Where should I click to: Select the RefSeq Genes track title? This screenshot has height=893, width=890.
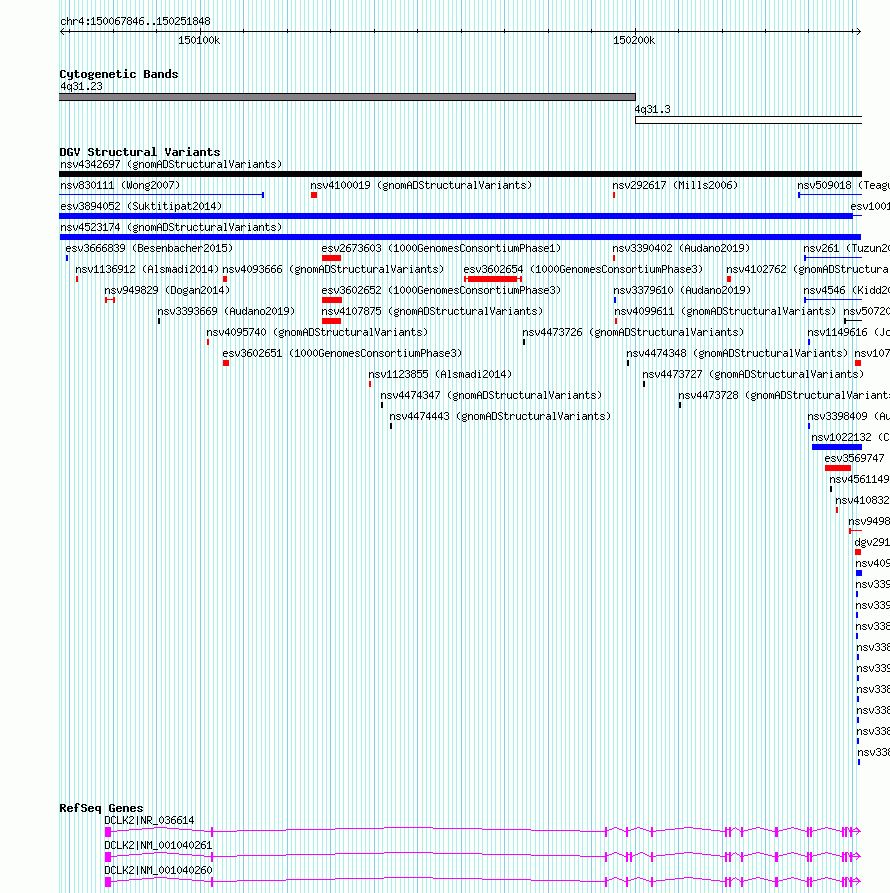(x=101, y=808)
